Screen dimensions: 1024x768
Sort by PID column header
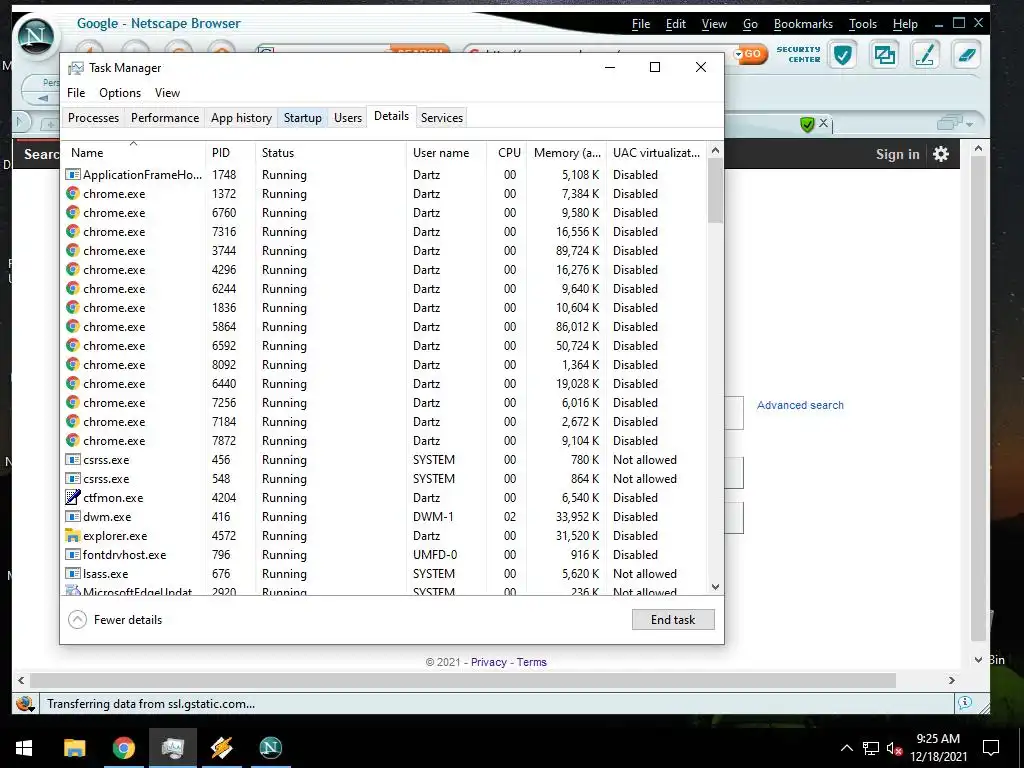pyautogui.click(x=230, y=152)
